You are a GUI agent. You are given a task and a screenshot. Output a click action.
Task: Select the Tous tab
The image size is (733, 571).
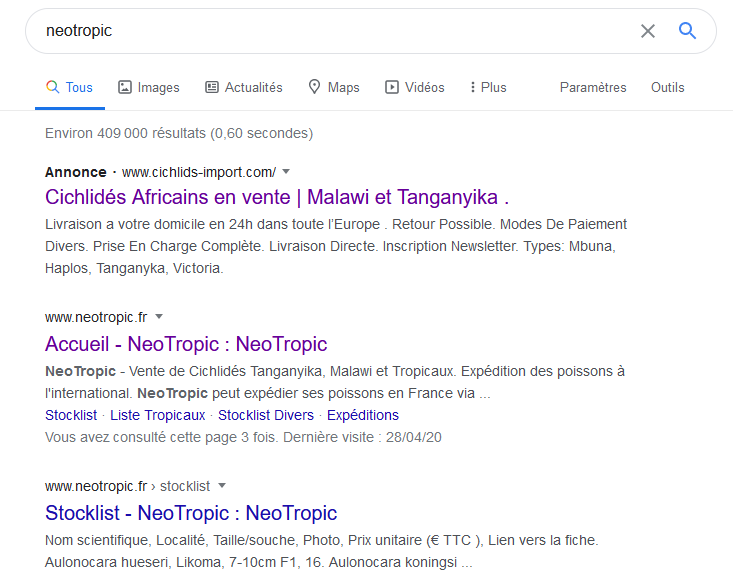(70, 87)
